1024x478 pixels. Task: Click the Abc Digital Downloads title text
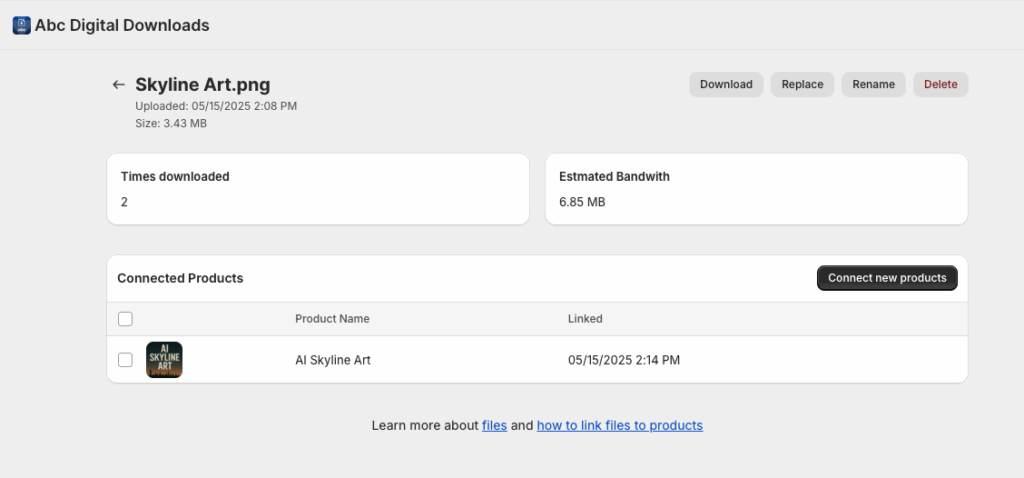pyautogui.click(x=122, y=25)
